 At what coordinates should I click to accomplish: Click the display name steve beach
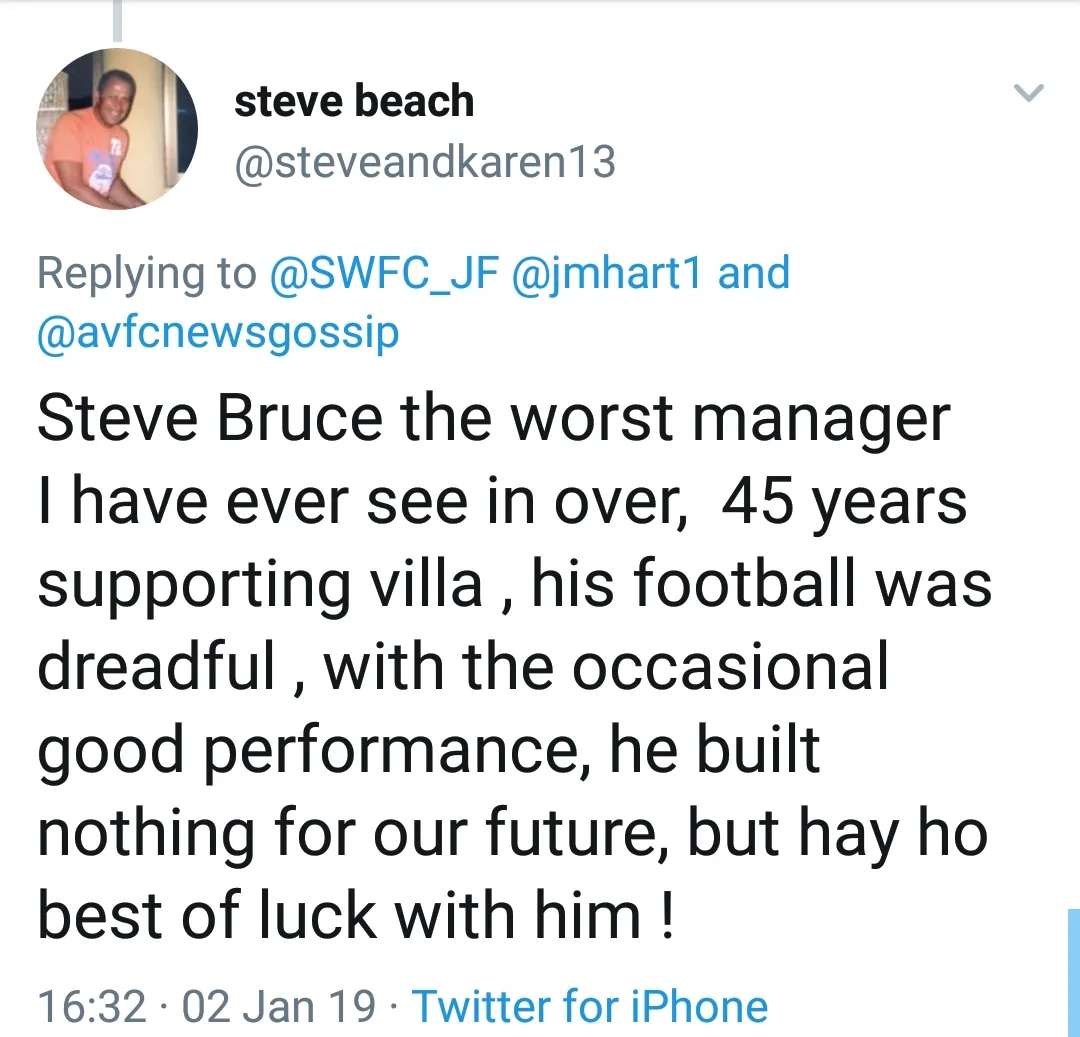click(353, 101)
